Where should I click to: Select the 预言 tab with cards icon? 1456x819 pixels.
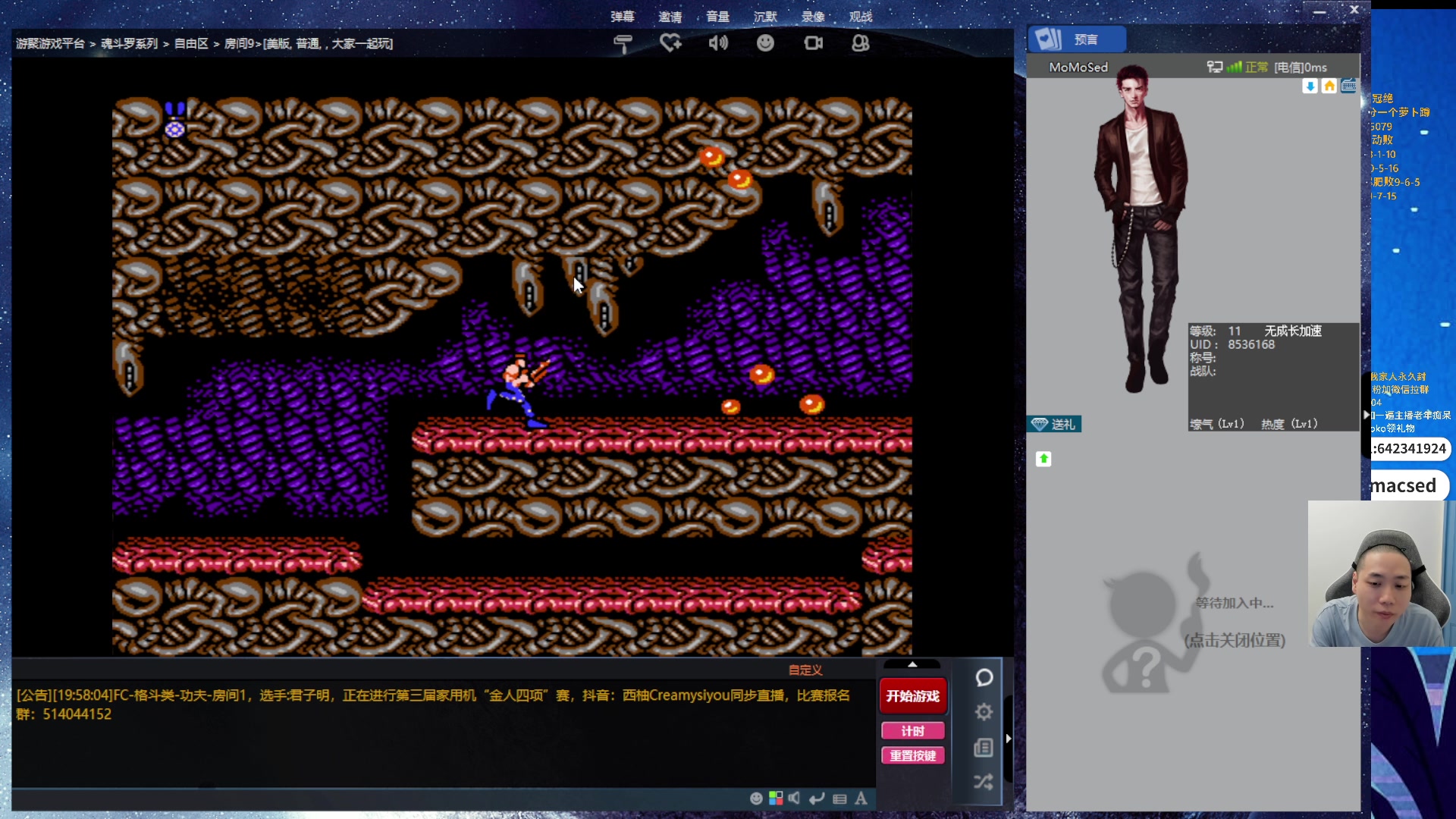point(1077,39)
